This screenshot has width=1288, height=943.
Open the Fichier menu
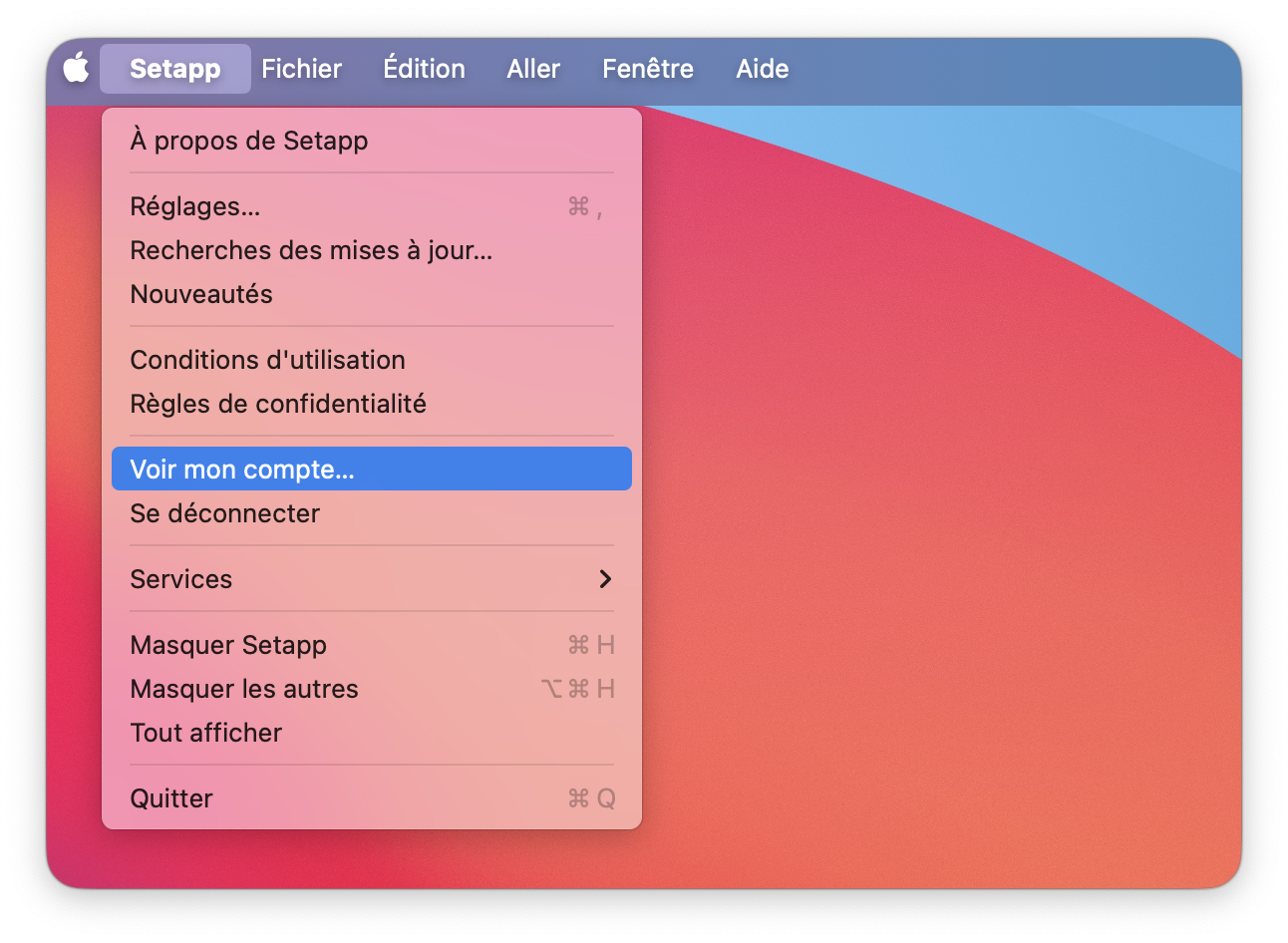(x=301, y=69)
